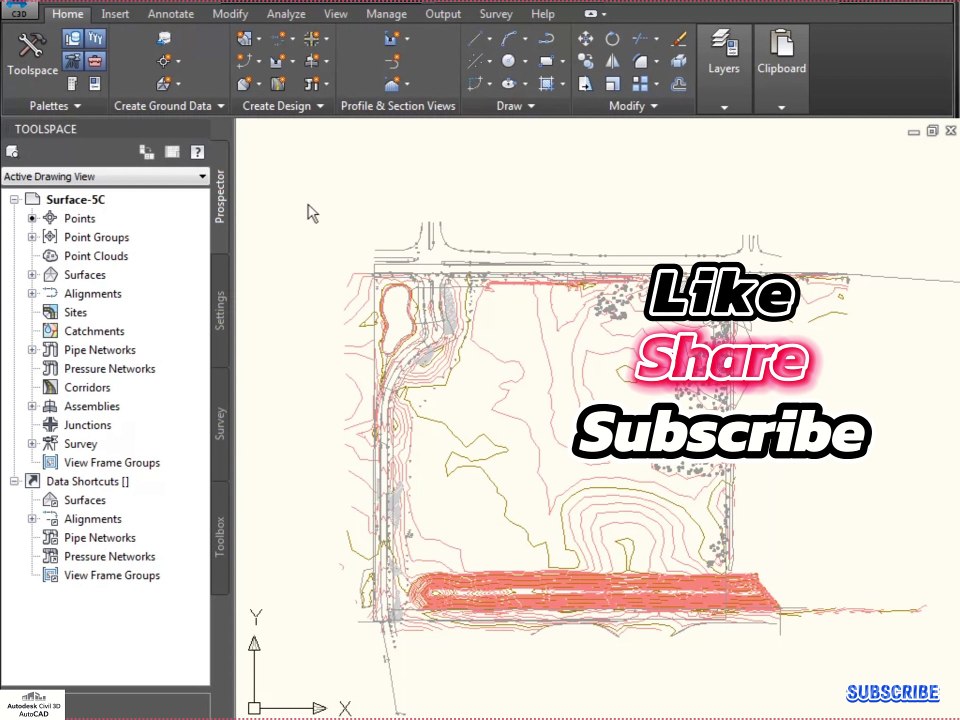
Task: Expand the Modify panel title
Action: click(633, 106)
